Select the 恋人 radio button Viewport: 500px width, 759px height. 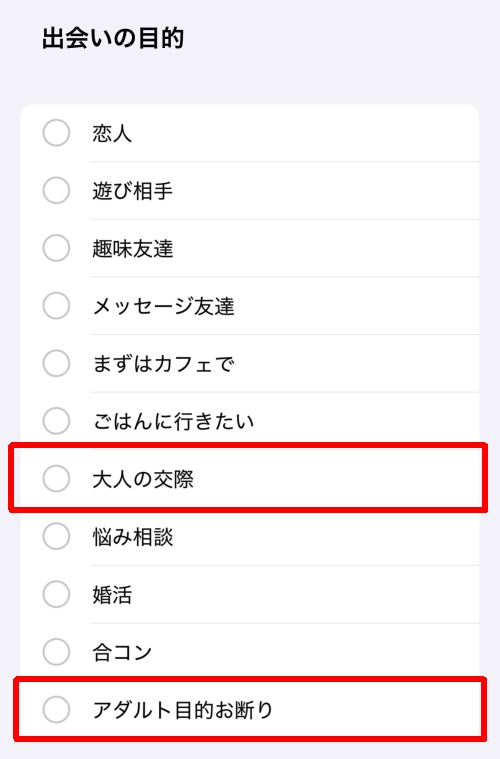coord(56,133)
